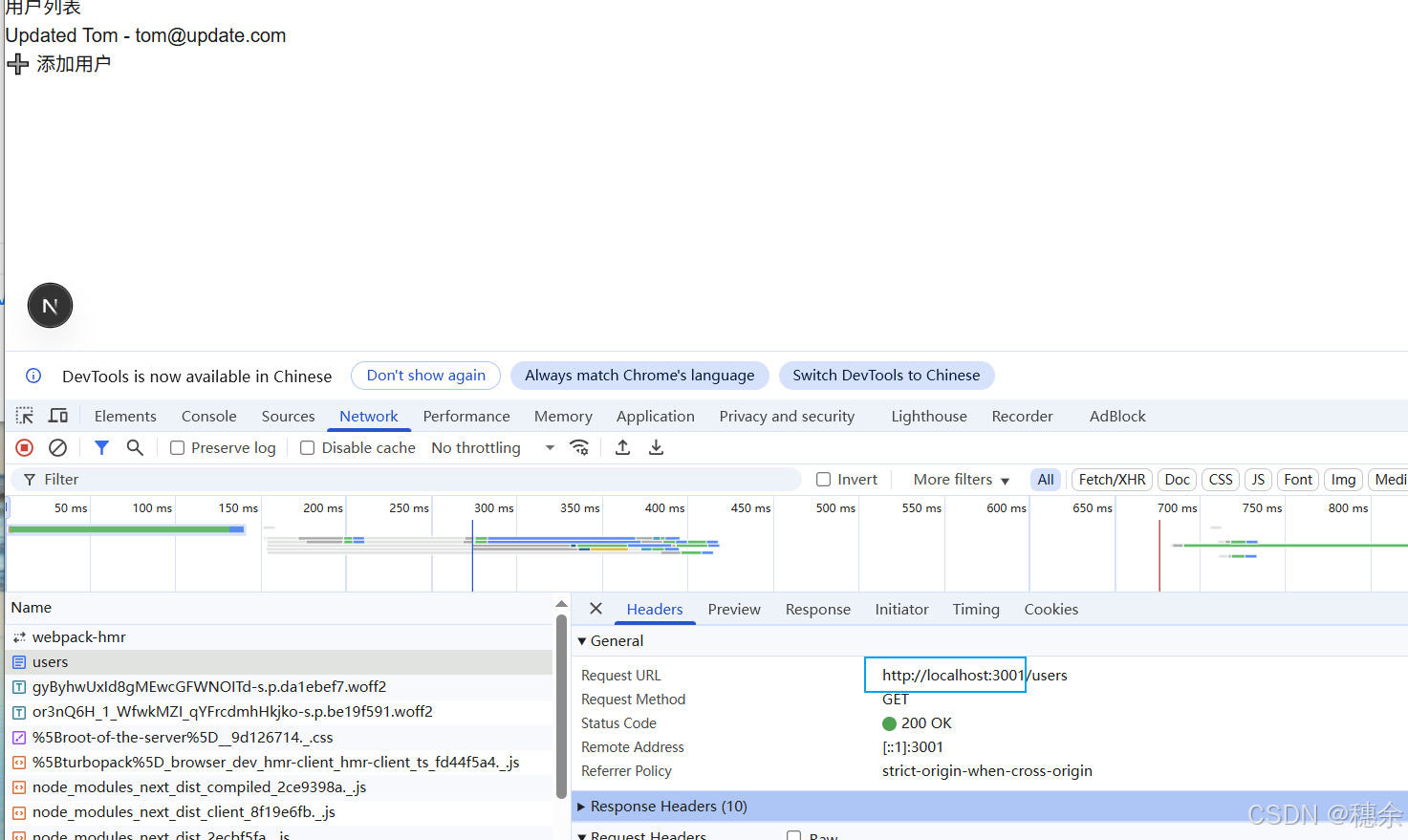
Task: Click Switch DevTools to Chinese
Action: 886,376
